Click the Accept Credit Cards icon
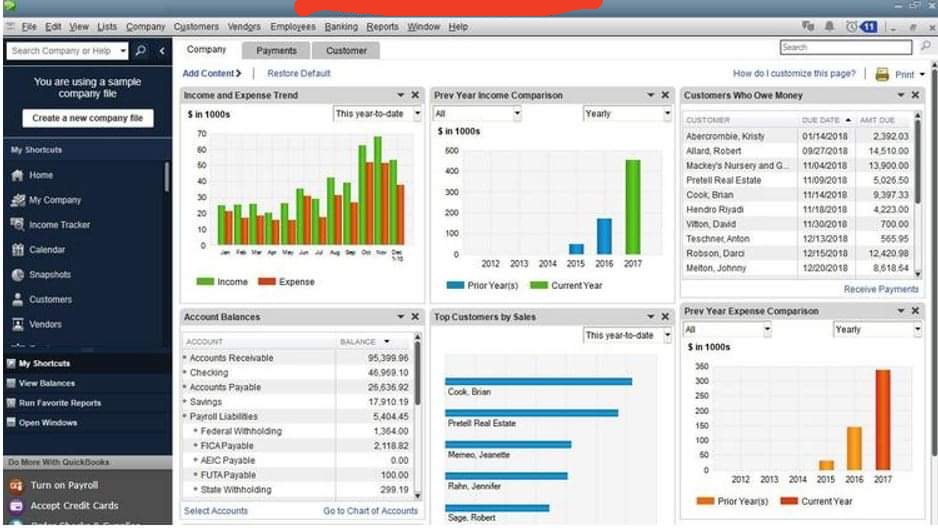 [x=16, y=505]
